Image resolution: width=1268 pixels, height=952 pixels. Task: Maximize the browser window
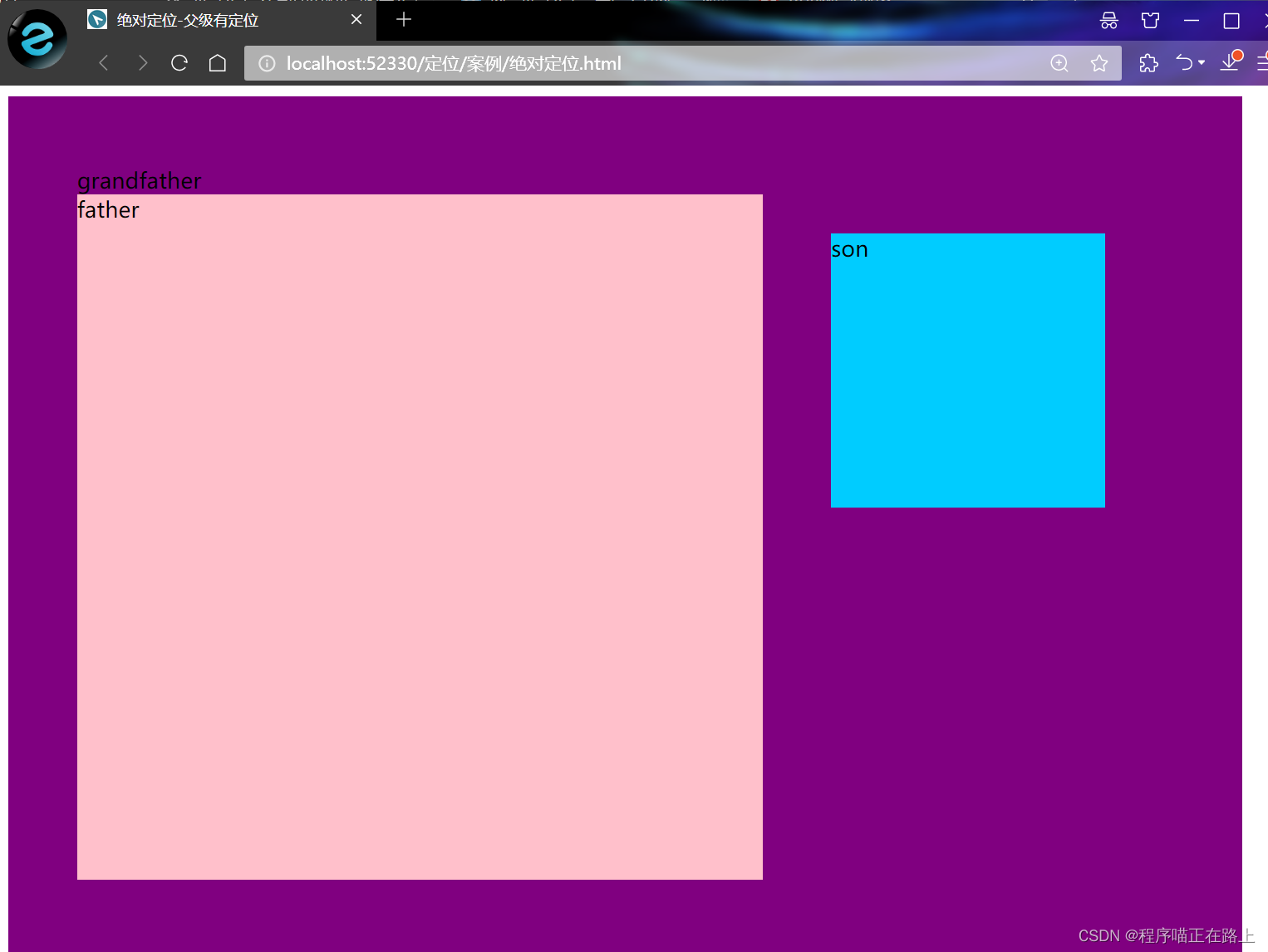pyautogui.click(x=1231, y=21)
